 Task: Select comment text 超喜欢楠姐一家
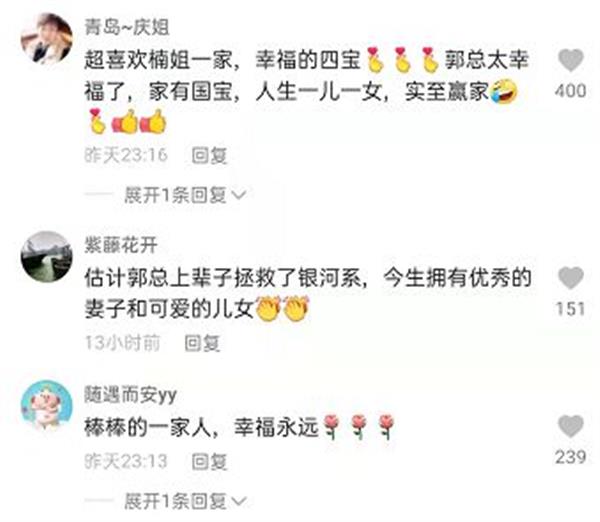tap(158, 60)
